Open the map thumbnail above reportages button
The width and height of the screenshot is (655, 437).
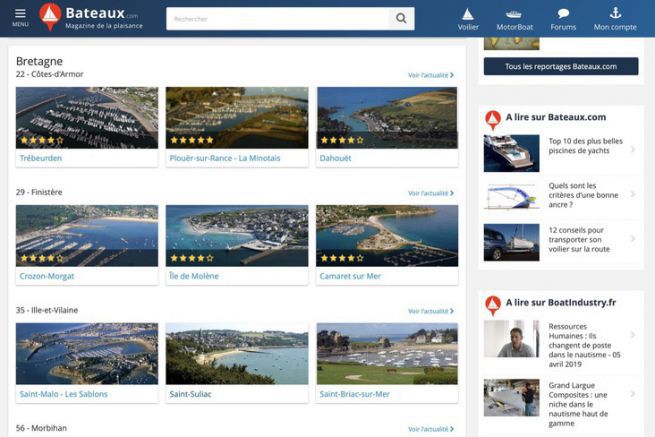[x=511, y=43]
